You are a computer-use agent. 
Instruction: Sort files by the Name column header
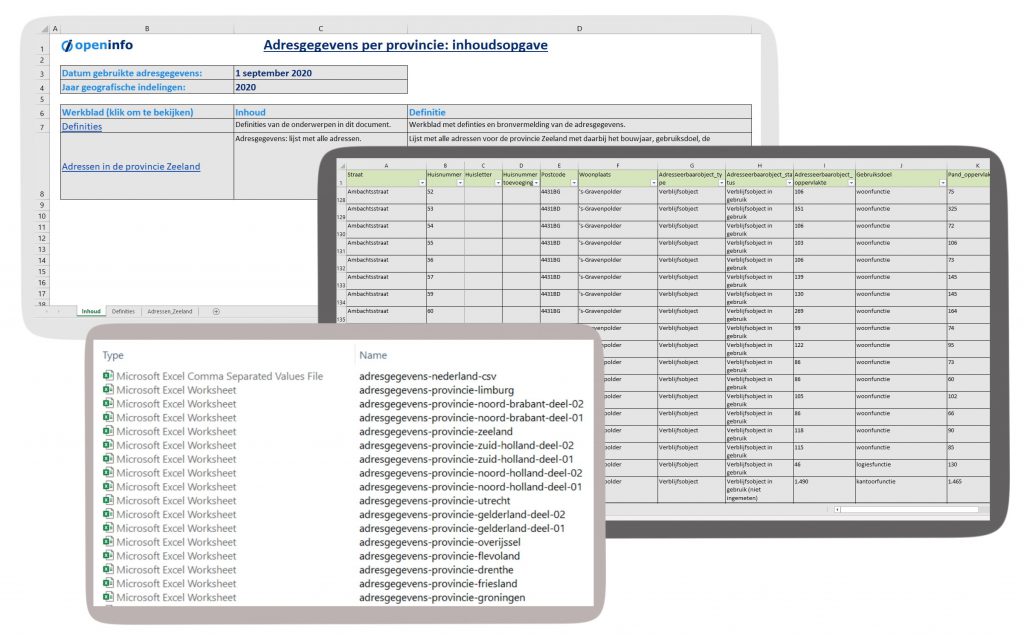(373, 355)
